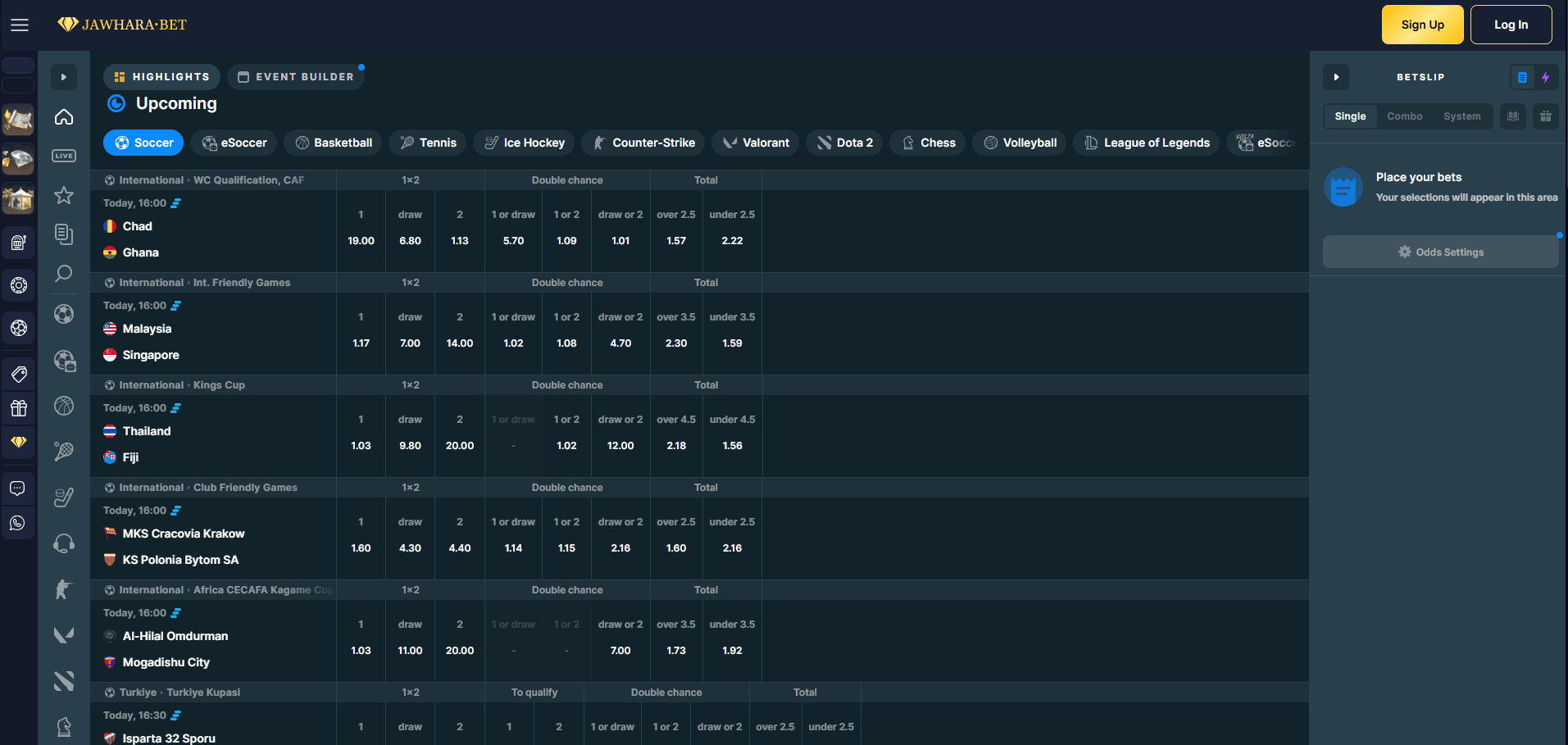
Task: Click the Sign Up button
Action: (x=1422, y=25)
